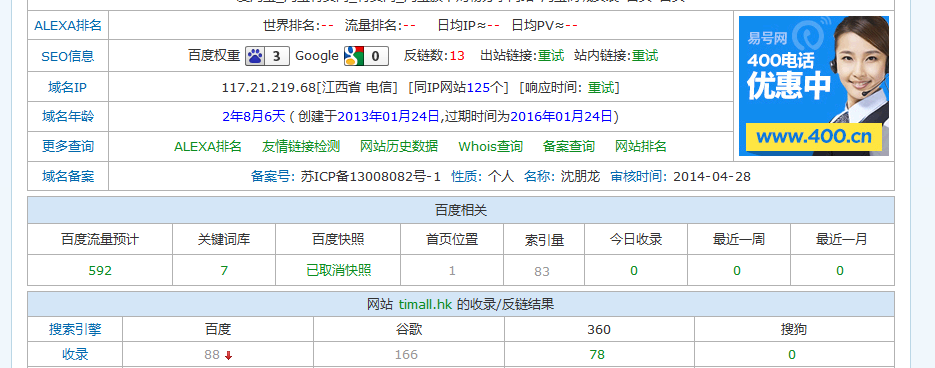This screenshot has width=935, height=368.
Task: Click the 反链数 value 13
Action: [x=457, y=56]
